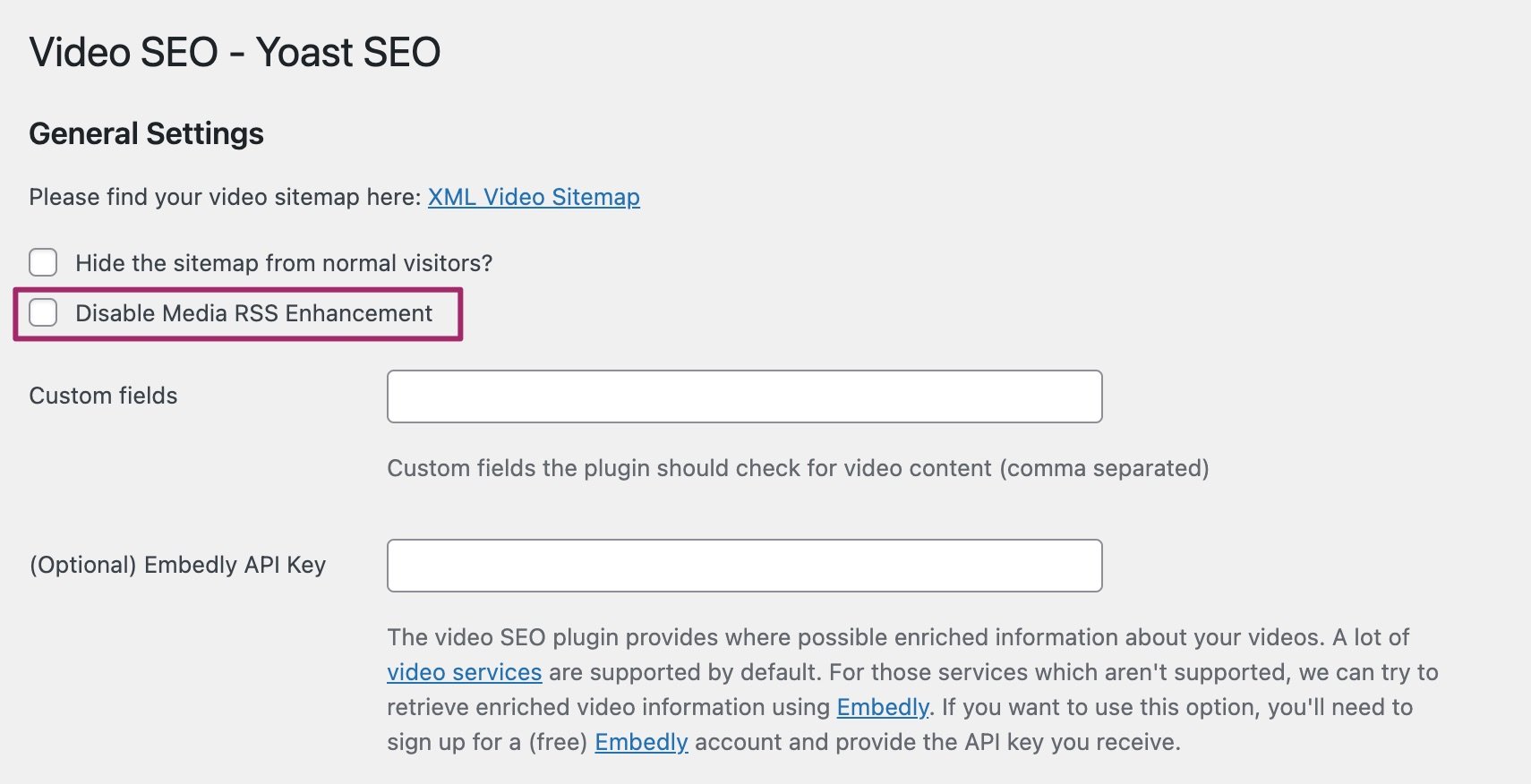Place cursor in the comma-separated custom fields input
Image resolution: width=1531 pixels, height=784 pixels.
coord(743,396)
